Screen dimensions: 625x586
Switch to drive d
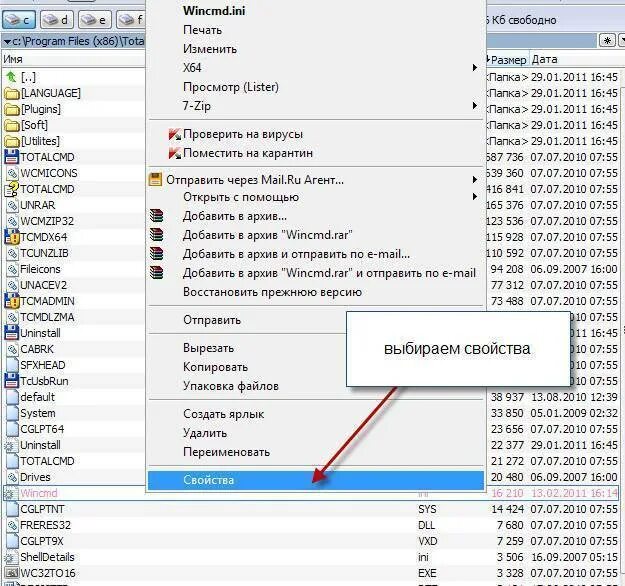pos(57,19)
